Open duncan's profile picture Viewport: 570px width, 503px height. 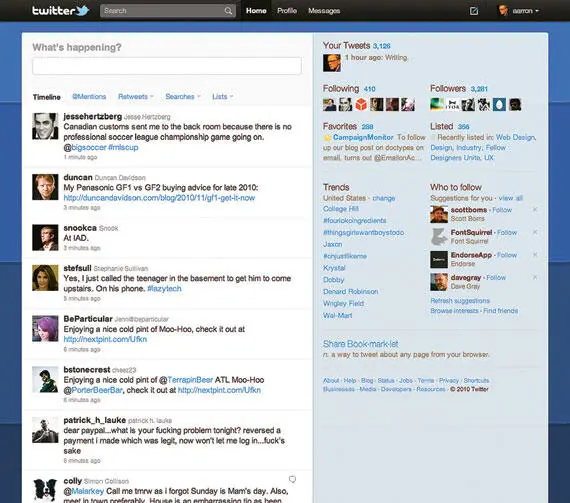tap(45, 187)
